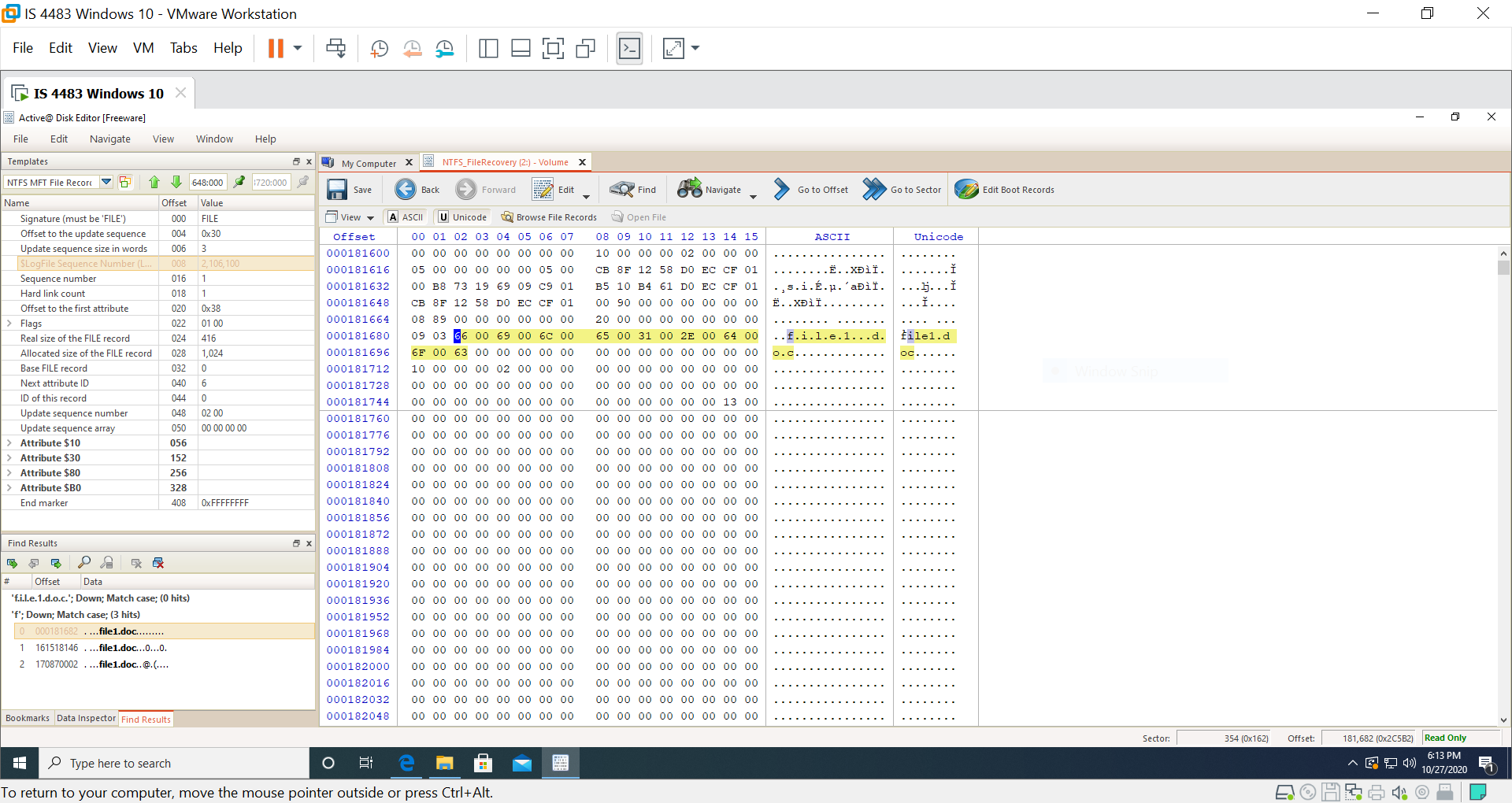Image resolution: width=1512 pixels, height=803 pixels.
Task: Open the NTFS MFT File Record template selector
Action: [106, 182]
